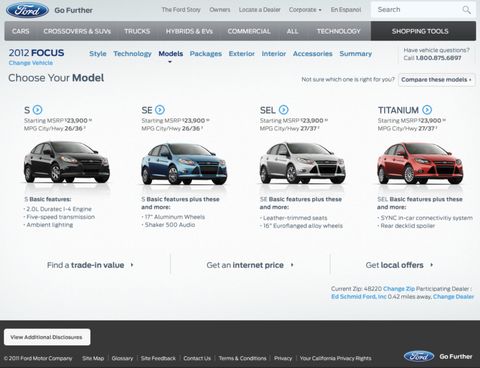
Task: Expand the Corporate dropdown
Action: 305,10
